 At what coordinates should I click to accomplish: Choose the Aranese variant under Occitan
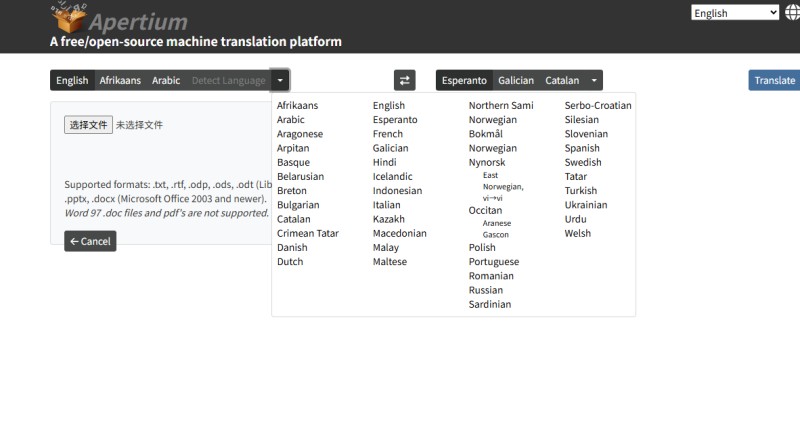pos(496,223)
